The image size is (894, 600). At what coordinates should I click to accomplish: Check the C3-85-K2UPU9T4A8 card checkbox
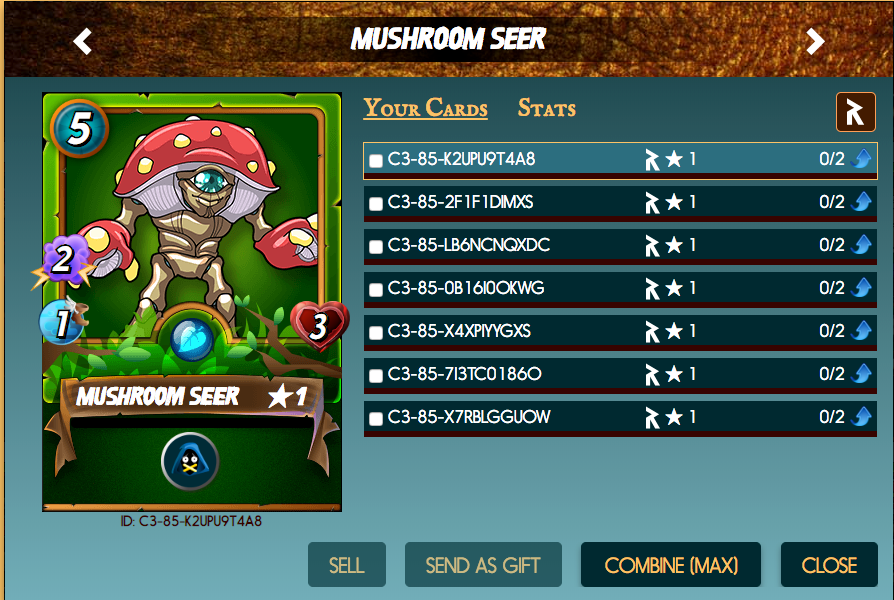(376, 161)
